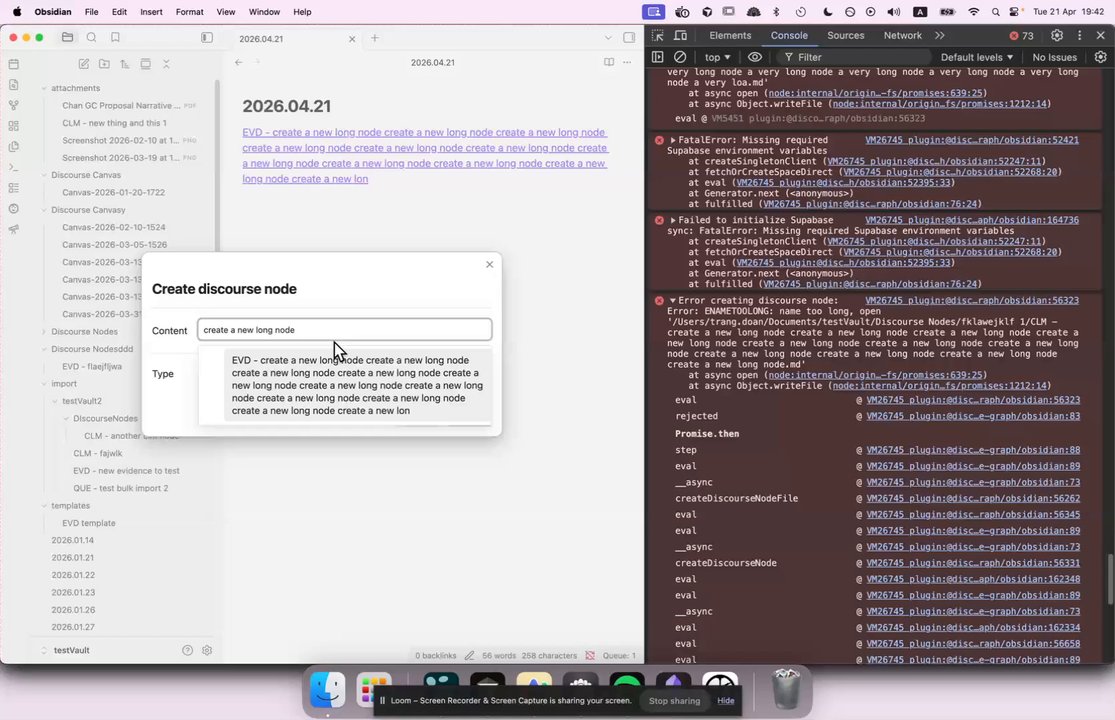The width and height of the screenshot is (1115, 720).
Task: Click DevTools inspect element picker icon
Action: tap(658, 36)
